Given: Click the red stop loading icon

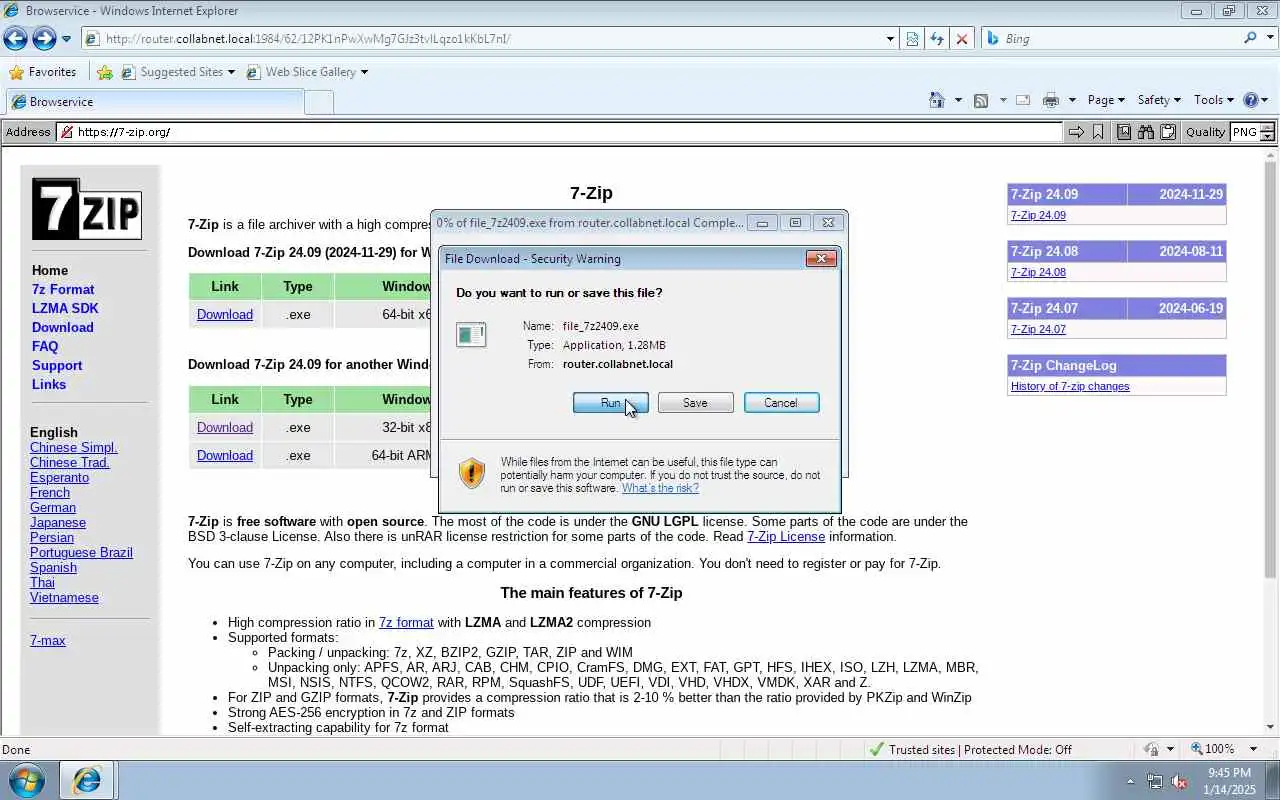Looking at the screenshot, I should tap(961, 39).
